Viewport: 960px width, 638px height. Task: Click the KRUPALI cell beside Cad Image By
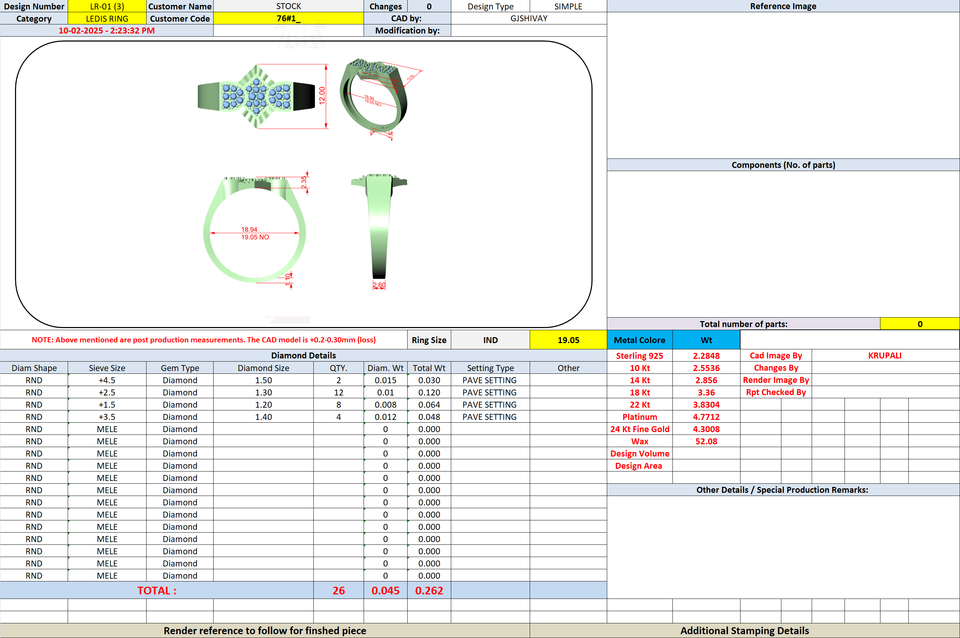click(x=885, y=356)
